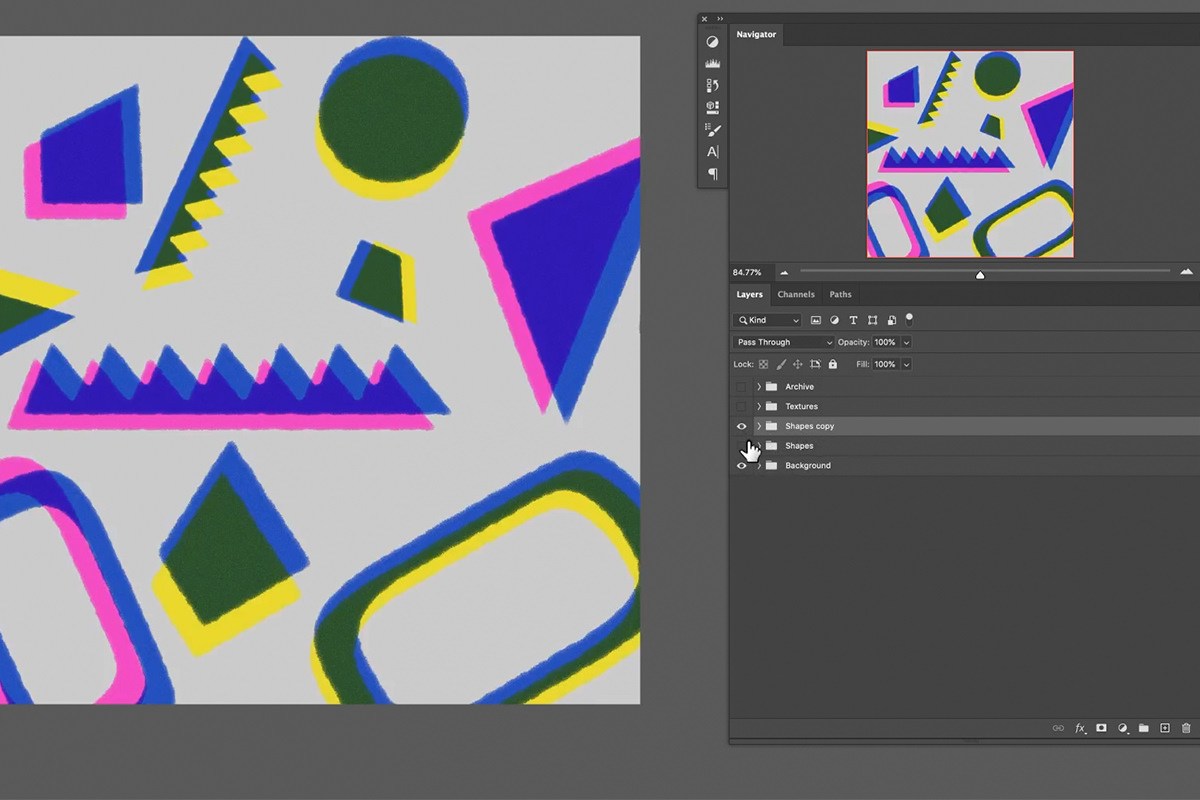The height and width of the screenshot is (800, 1200).
Task: Expand the Shapes copy group
Action: pos(759,426)
